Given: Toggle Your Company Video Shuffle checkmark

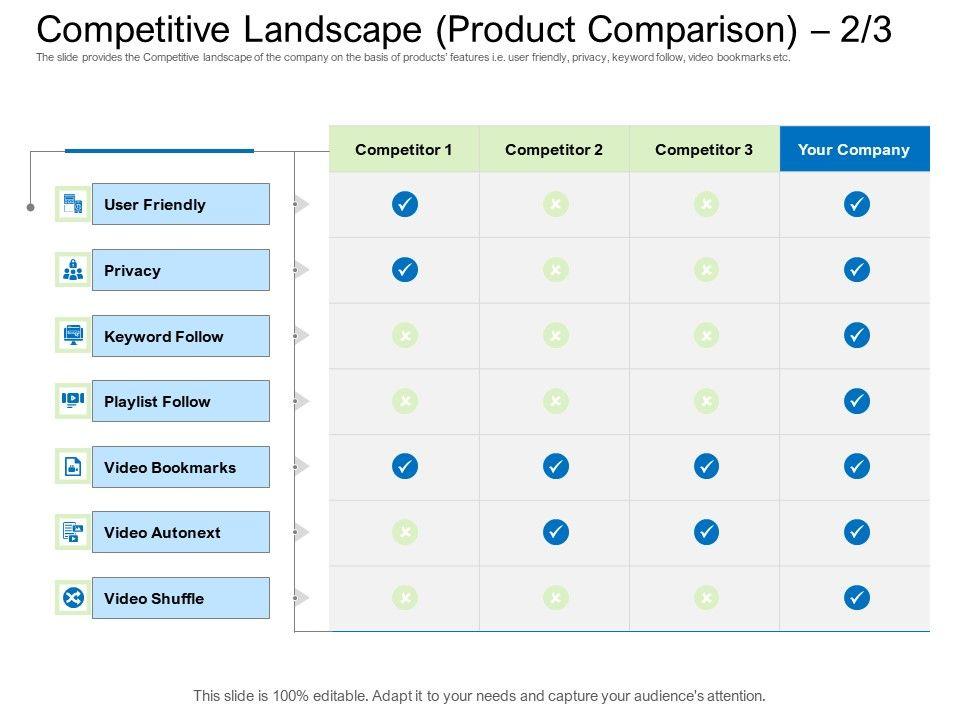Looking at the screenshot, I should coord(856,598).
